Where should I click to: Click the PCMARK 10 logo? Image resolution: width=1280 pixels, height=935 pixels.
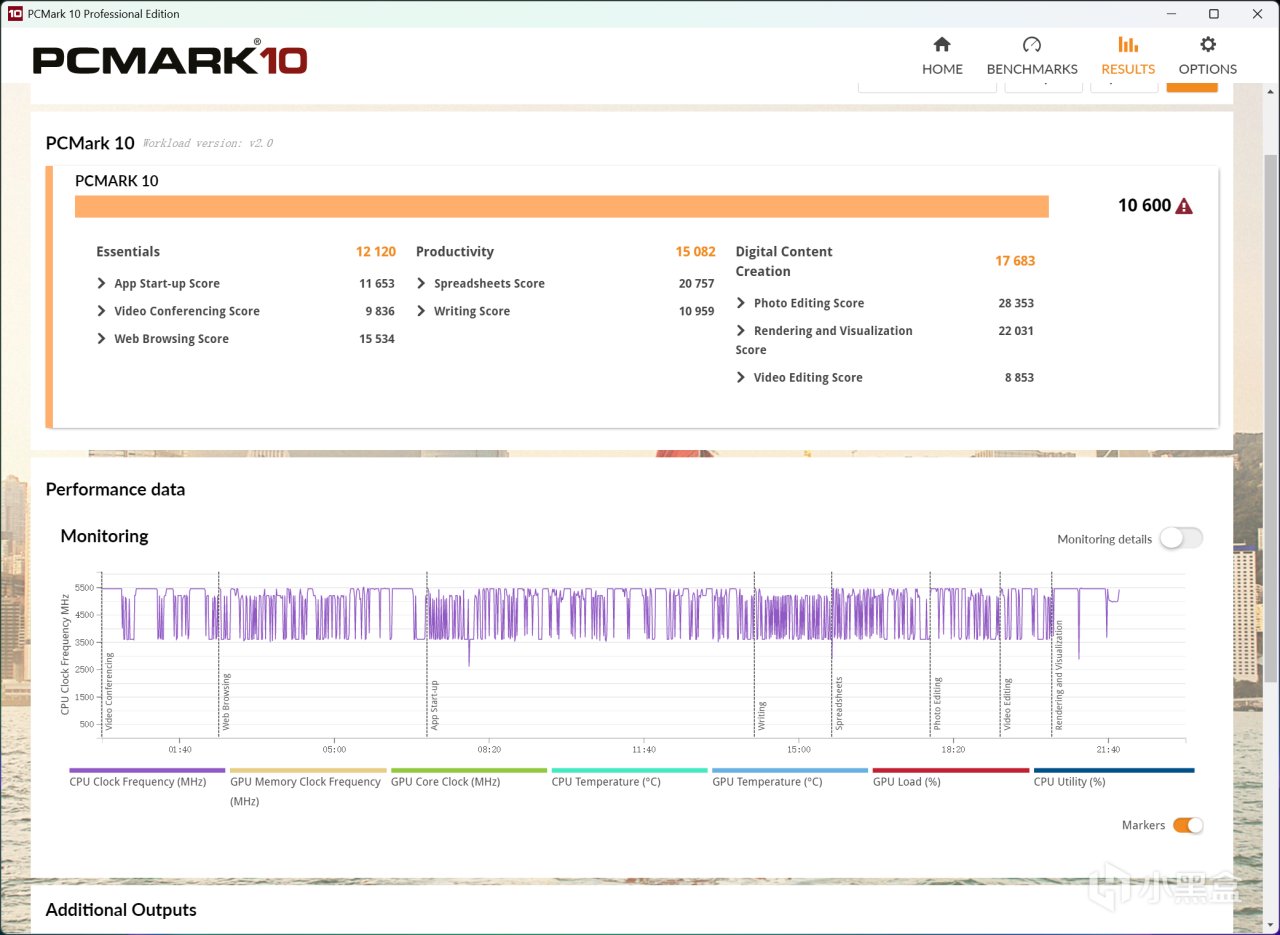[170, 58]
